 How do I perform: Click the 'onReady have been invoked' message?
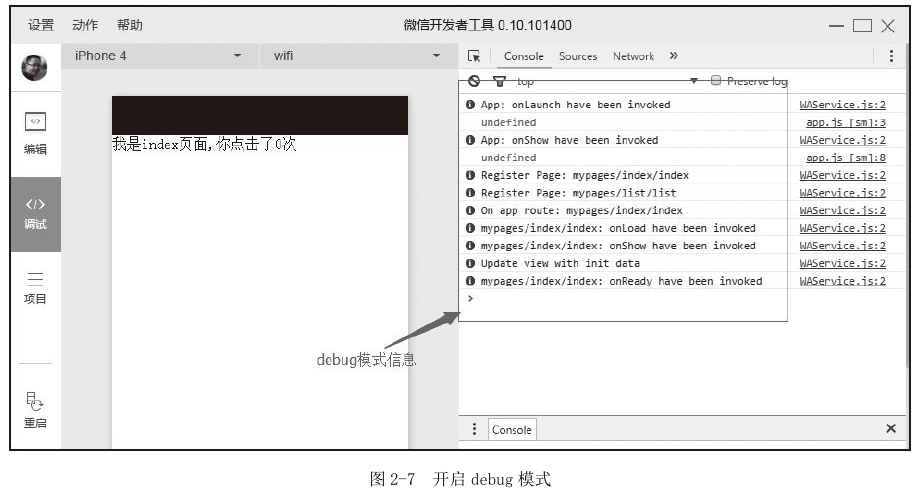click(621, 281)
